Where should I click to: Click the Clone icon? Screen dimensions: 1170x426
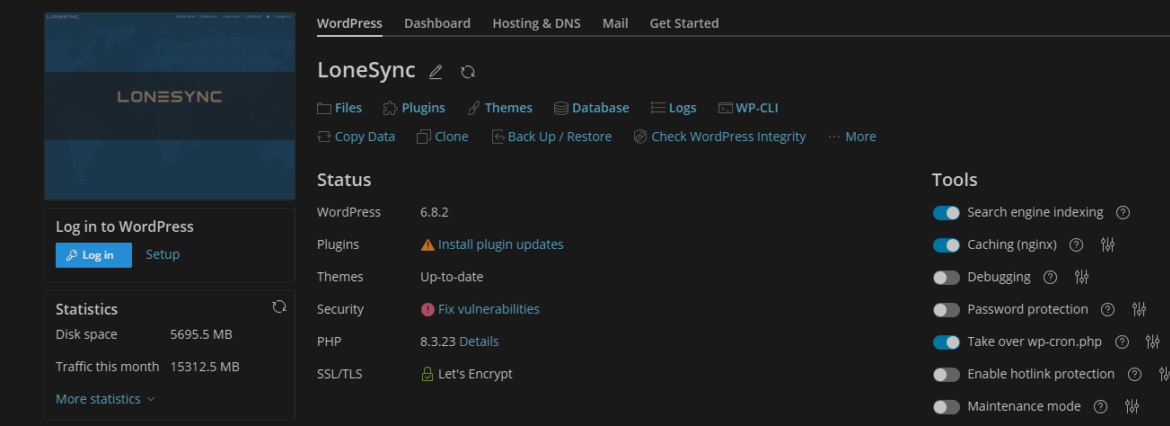[424, 137]
